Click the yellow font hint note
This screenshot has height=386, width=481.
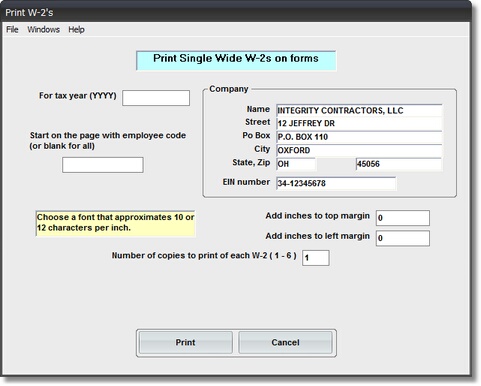pyautogui.click(x=115, y=223)
